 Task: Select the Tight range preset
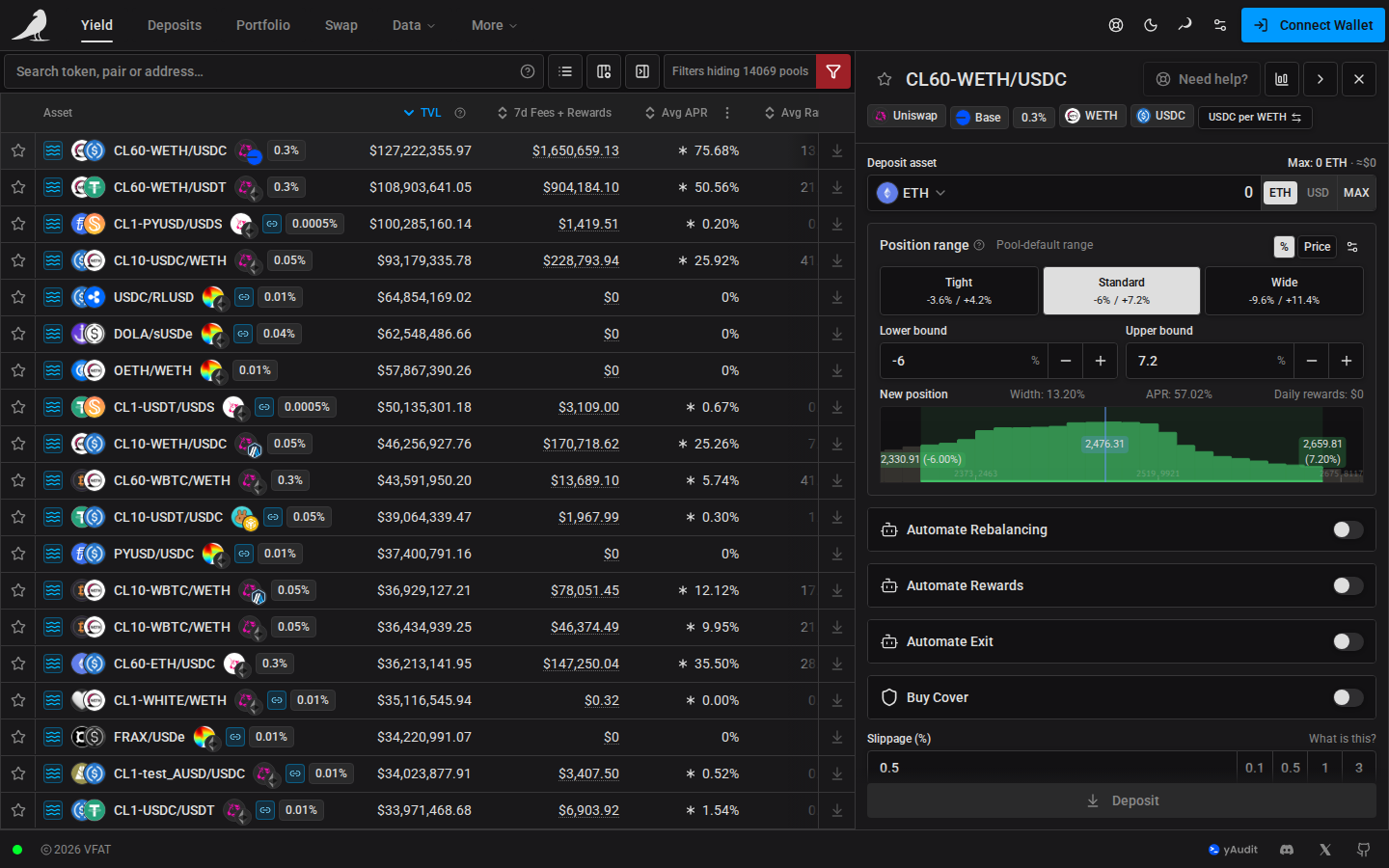[959, 291]
